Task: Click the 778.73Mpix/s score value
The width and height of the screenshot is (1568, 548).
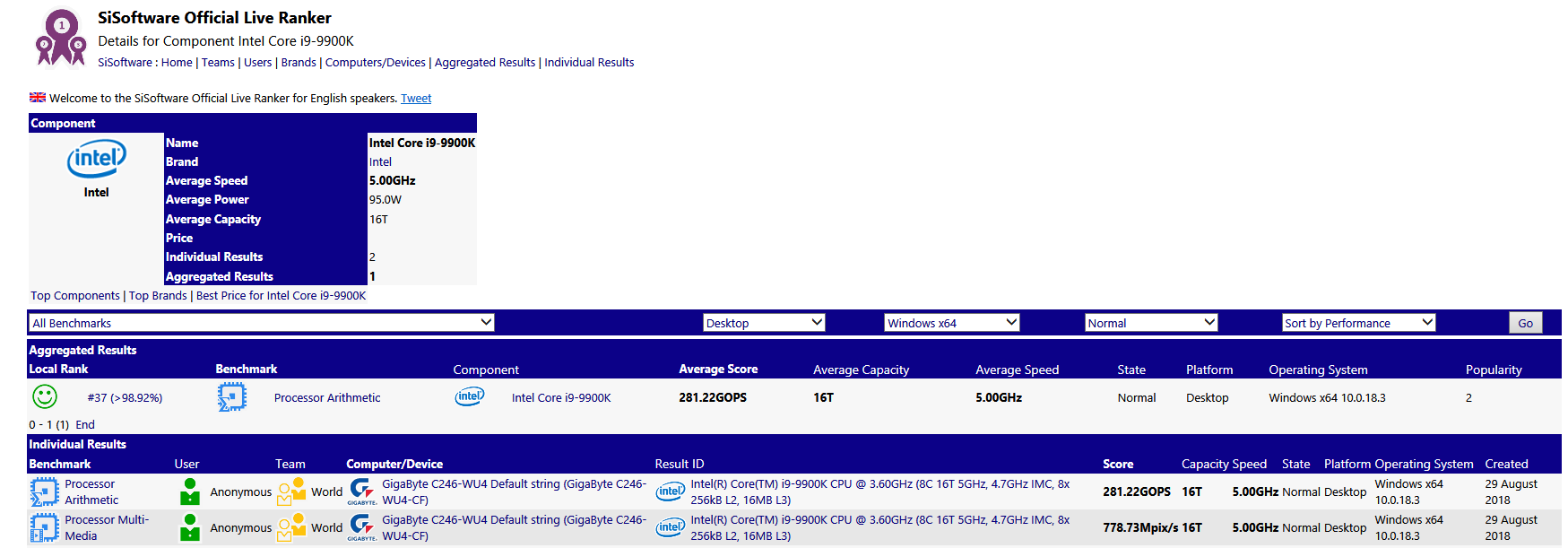Action: [x=1140, y=528]
